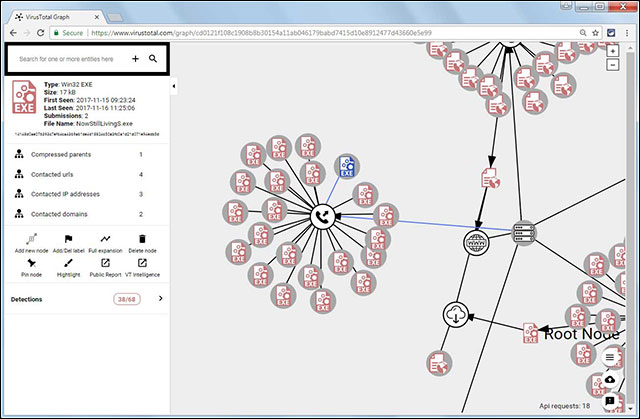Select document node below cloud download node

pyautogui.click(x=439, y=363)
